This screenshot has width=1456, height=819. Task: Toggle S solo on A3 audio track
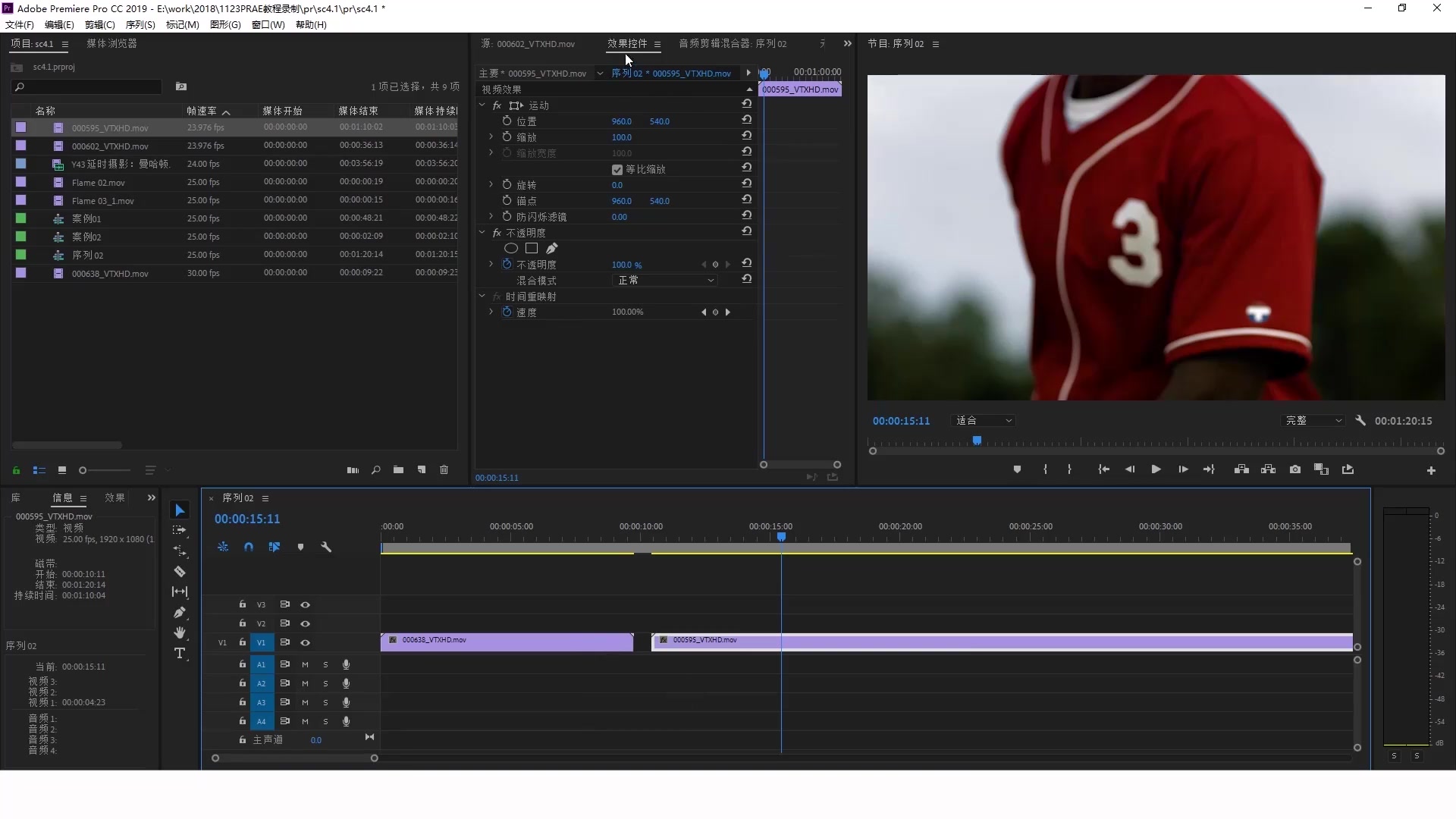325,702
